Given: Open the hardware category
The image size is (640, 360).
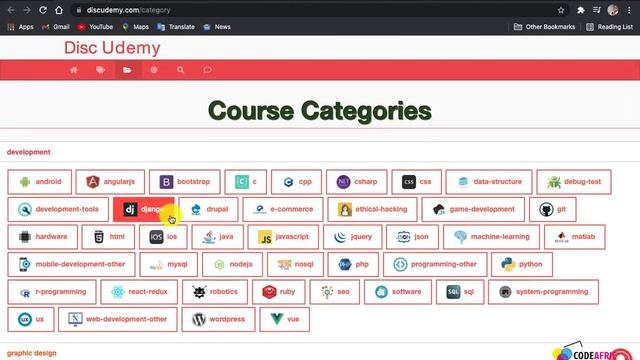Looking at the screenshot, I should pos(42,237).
